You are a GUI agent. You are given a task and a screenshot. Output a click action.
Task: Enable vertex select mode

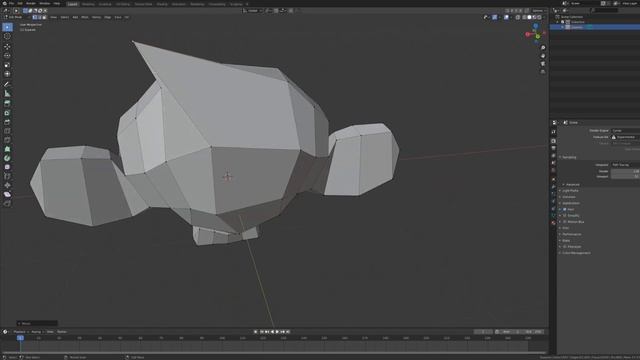tap(35, 17)
